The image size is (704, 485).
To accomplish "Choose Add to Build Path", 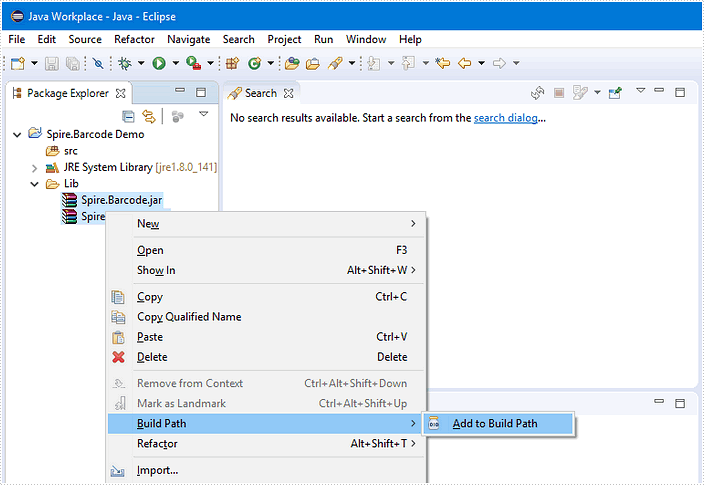I will click(498, 423).
